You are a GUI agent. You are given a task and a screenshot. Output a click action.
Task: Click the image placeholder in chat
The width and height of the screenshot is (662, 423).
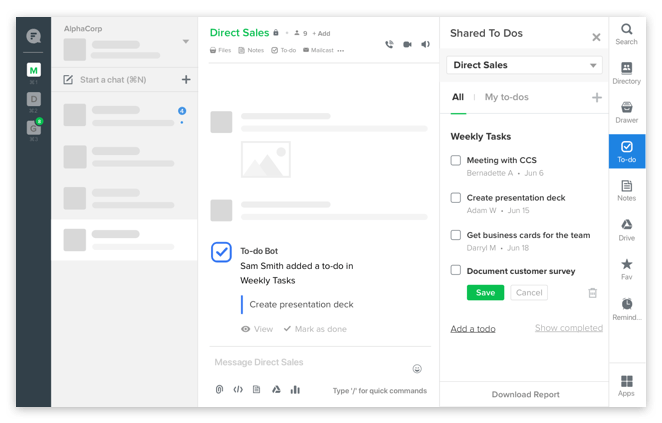tap(266, 160)
